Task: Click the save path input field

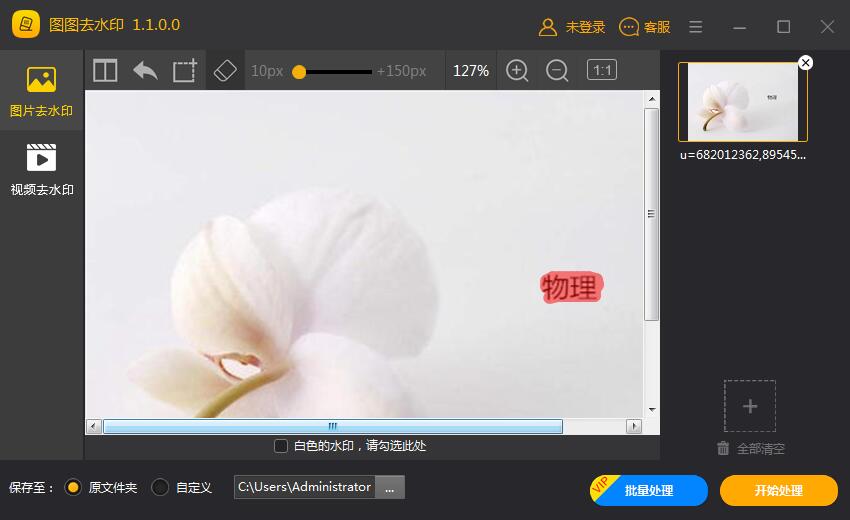Action: (x=305, y=487)
